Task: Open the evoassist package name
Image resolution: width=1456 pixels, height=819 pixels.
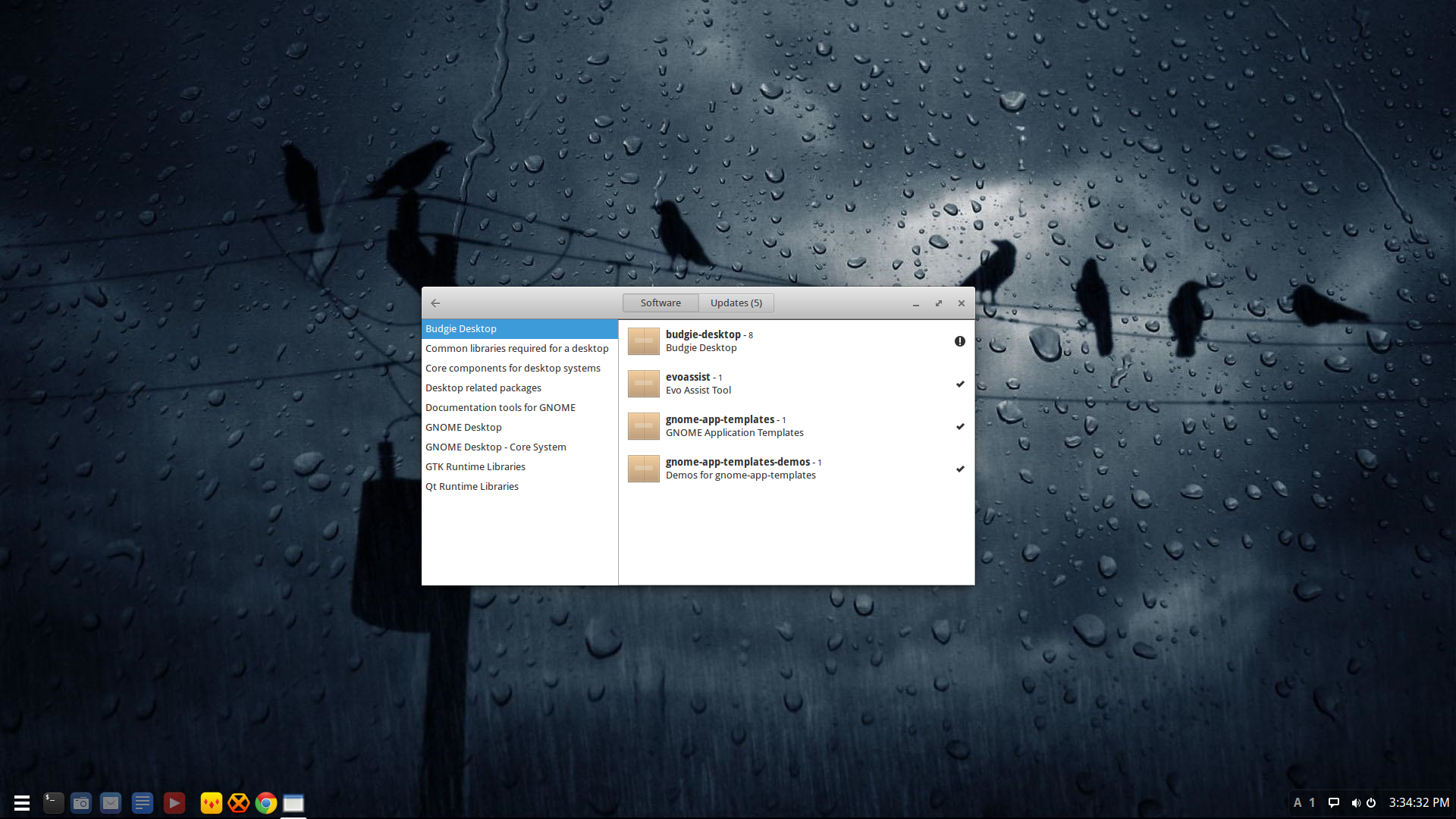Action: [688, 377]
